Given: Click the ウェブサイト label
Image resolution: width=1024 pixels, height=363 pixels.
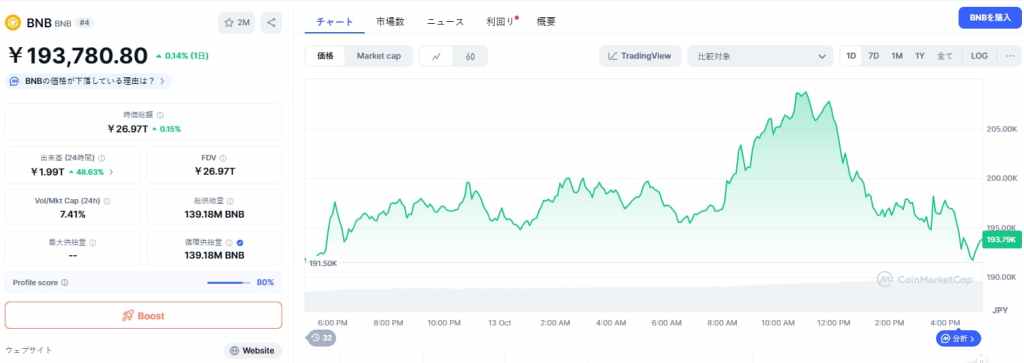Looking at the screenshot, I should (x=29, y=351).
